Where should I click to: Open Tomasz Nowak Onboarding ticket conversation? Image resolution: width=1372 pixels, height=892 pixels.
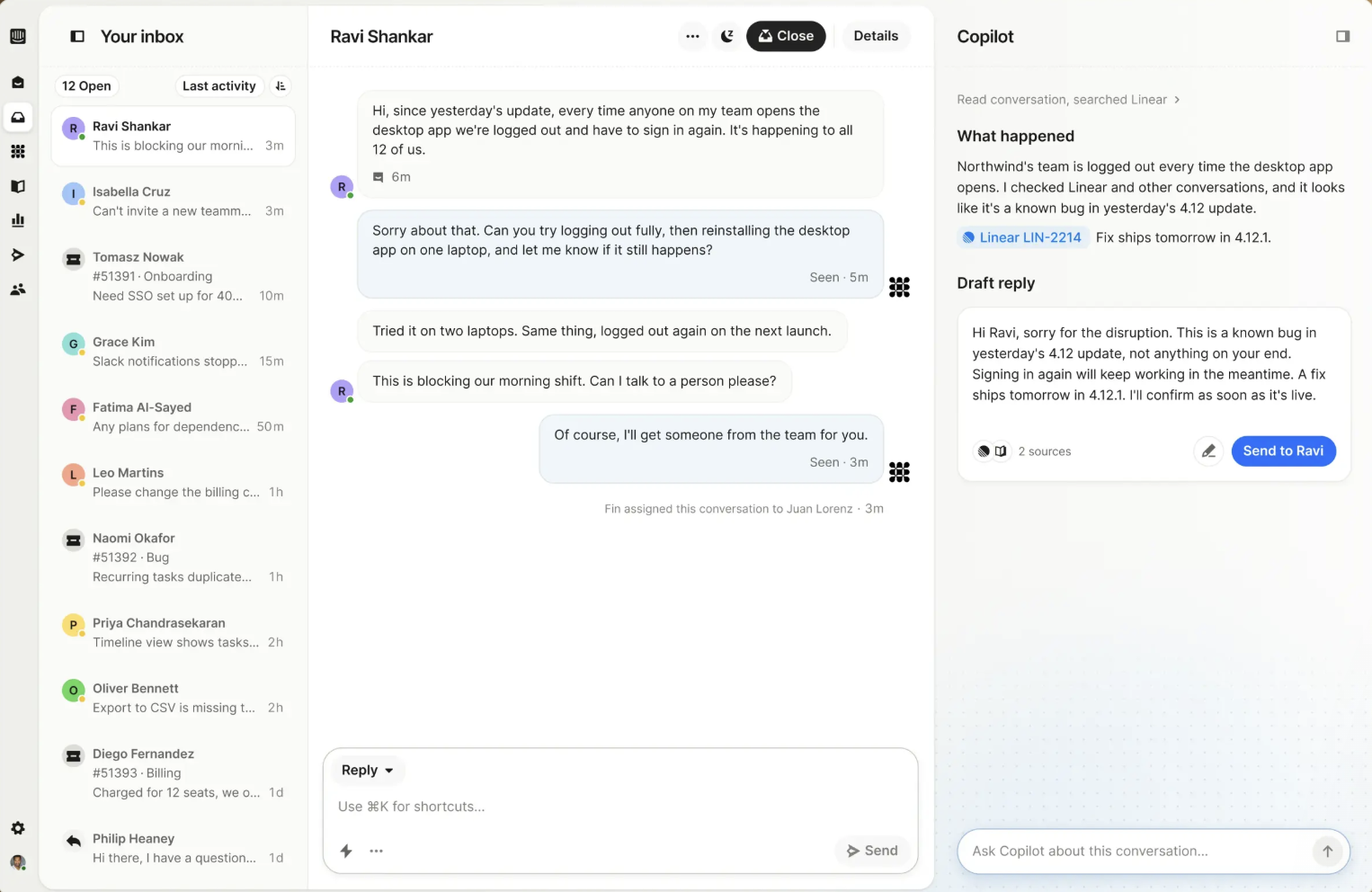click(x=174, y=276)
